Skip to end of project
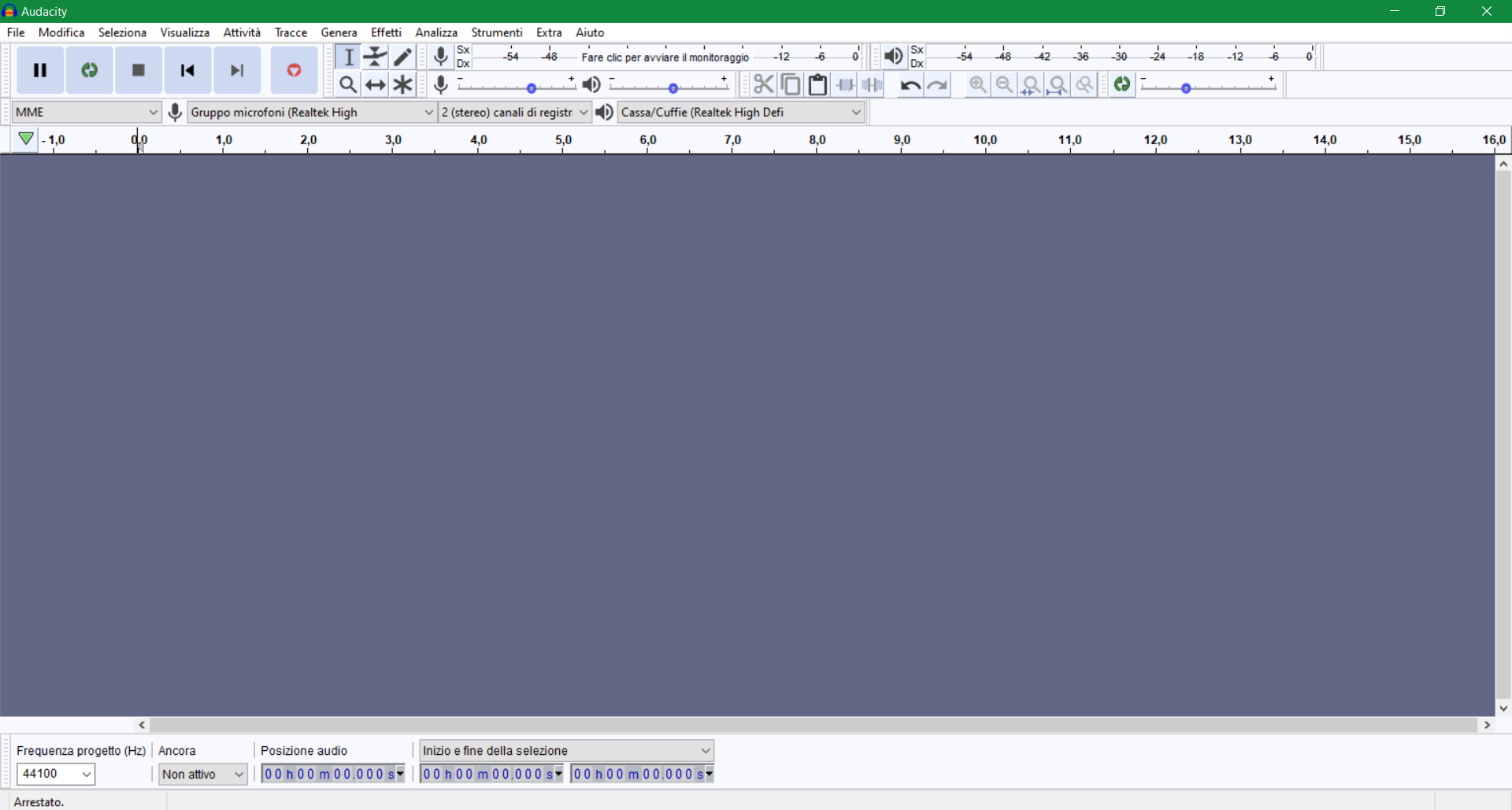 tap(237, 70)
